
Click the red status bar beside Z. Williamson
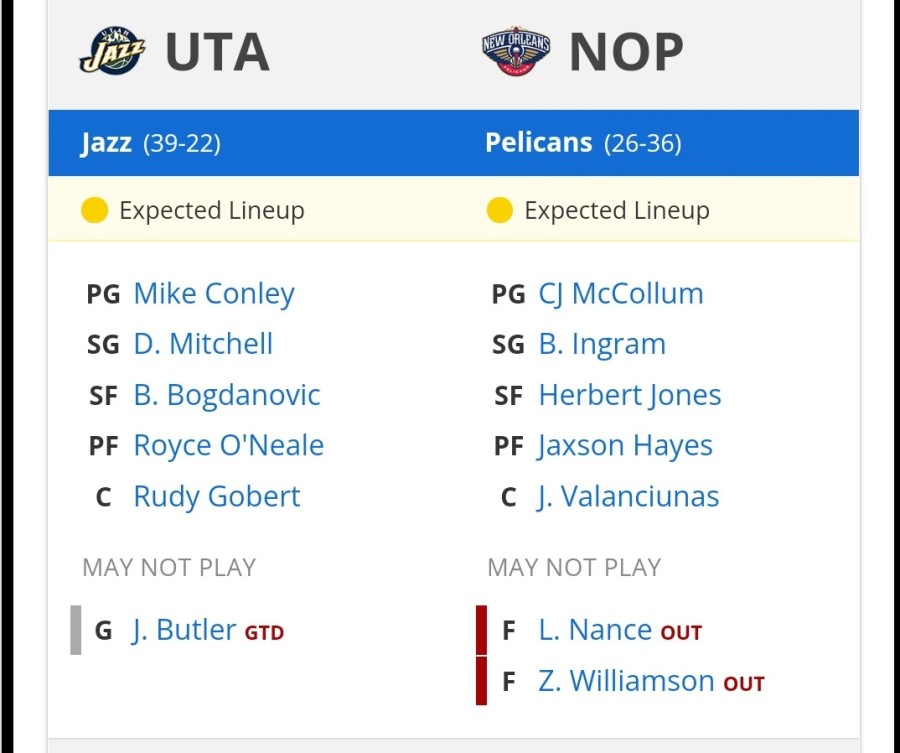coord(482,681)
